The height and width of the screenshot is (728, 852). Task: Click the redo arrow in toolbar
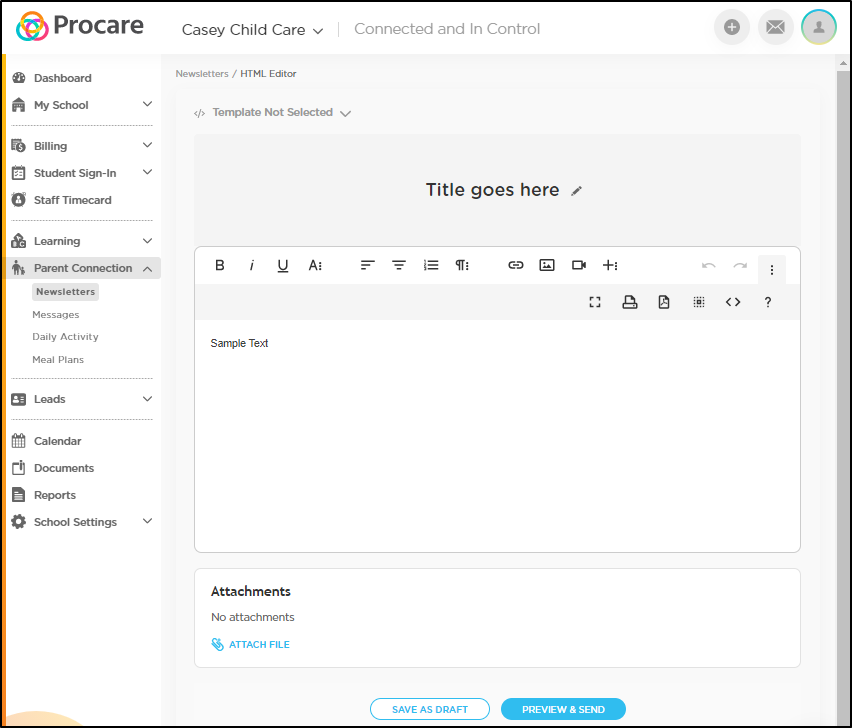coord(740,266)
